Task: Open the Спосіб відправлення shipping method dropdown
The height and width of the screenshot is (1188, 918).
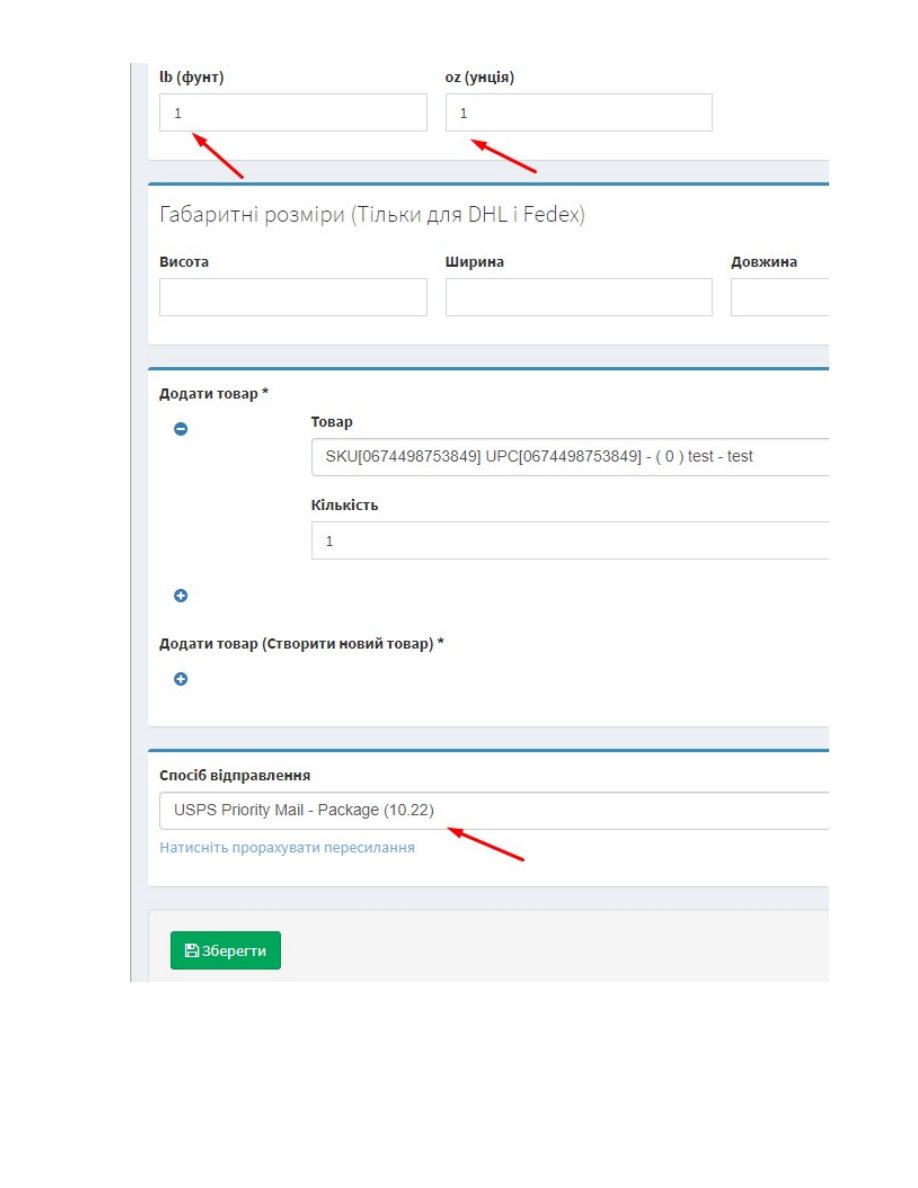Action: [x=494, y=811]
